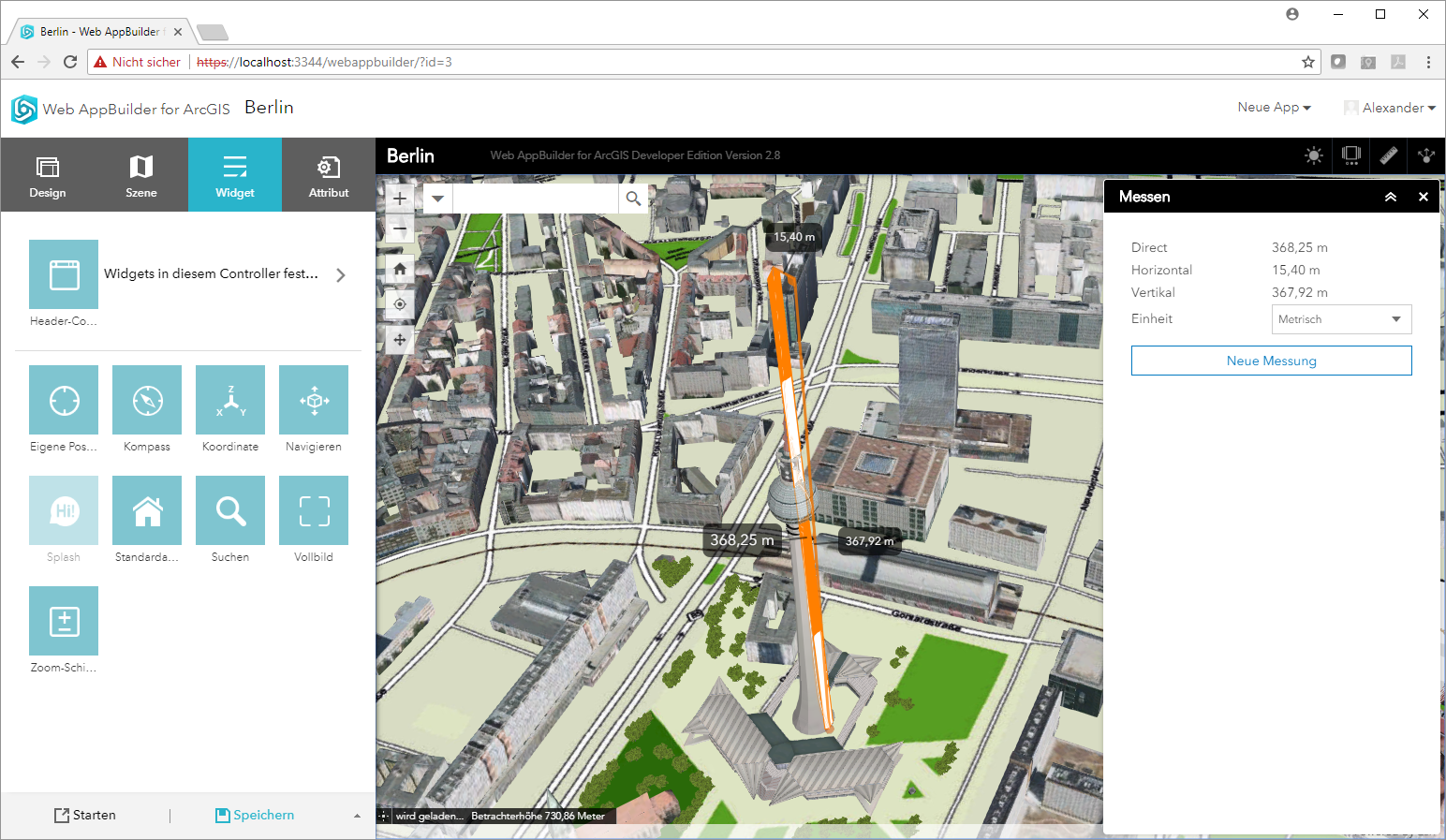
Task: Click the Starten button
Action: coord(85,816)
